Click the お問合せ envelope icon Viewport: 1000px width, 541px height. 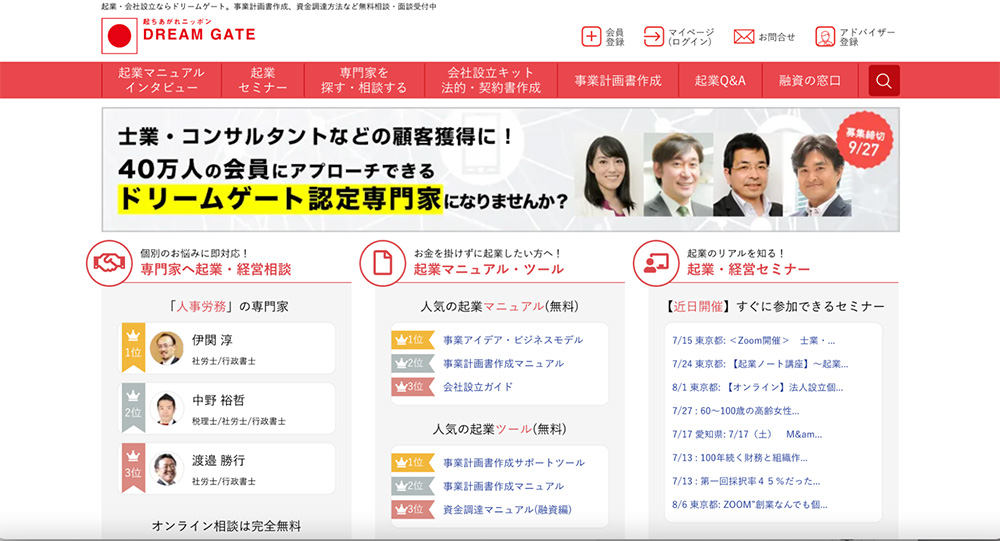click(744, 36)
